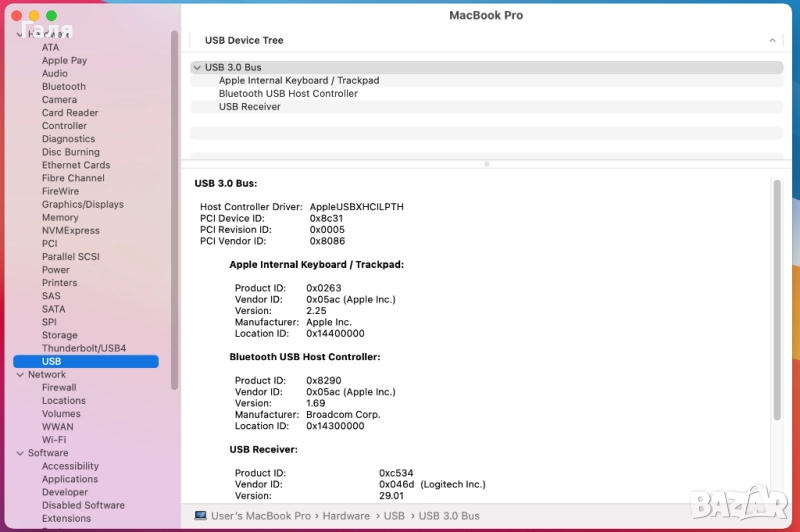Click the USB Device Tree column header
Viewport: 800px width, 532px height.
click(244, 41)
